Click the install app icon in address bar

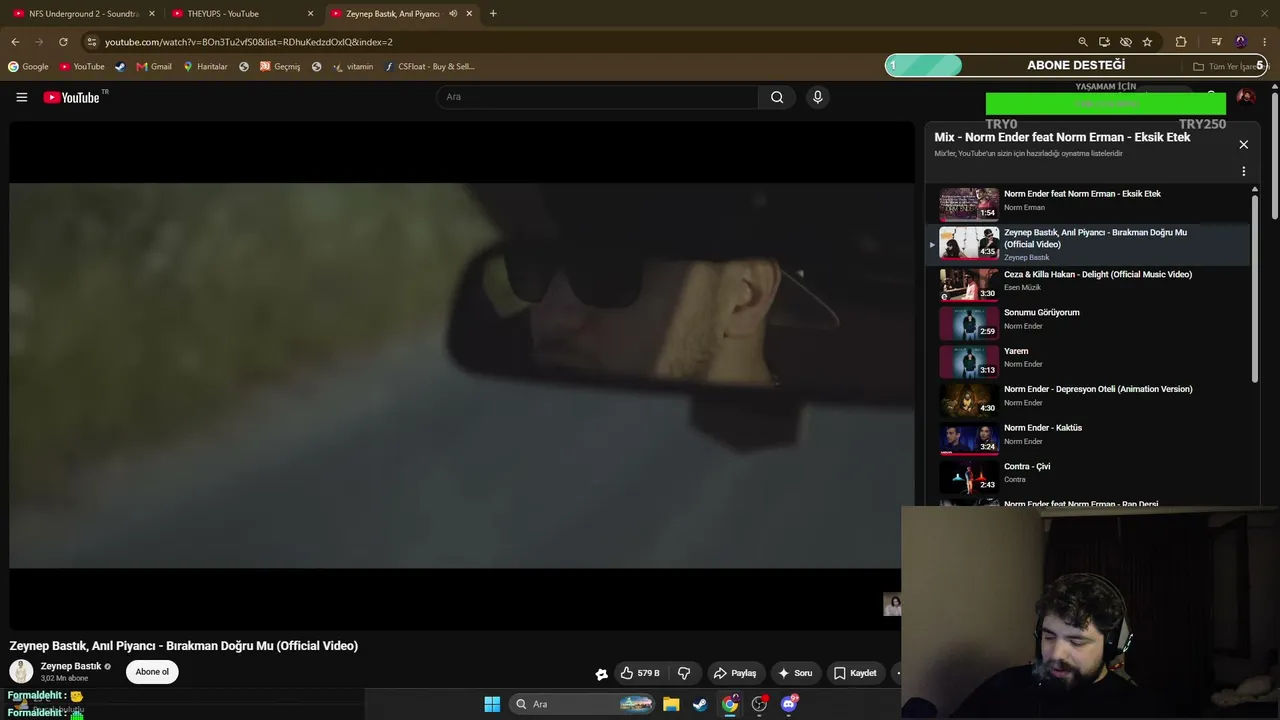point(1104,42)
